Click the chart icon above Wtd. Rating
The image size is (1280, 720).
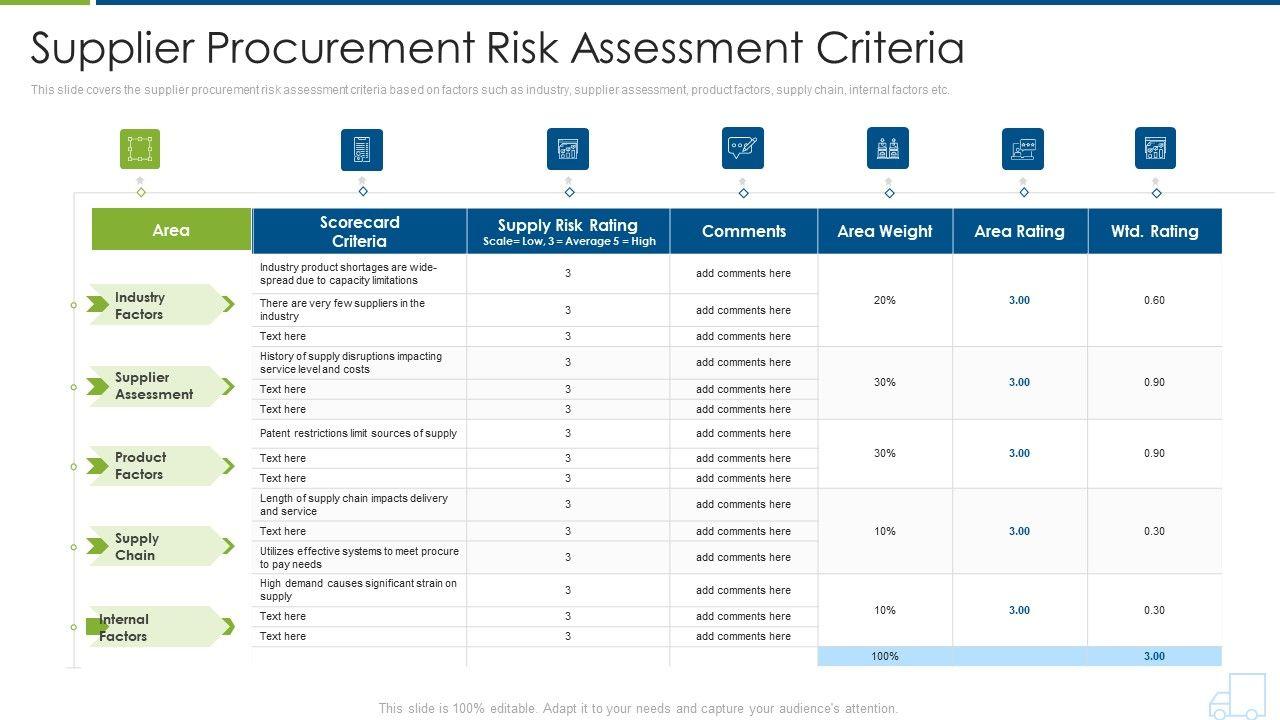[x=1155, y=148]
